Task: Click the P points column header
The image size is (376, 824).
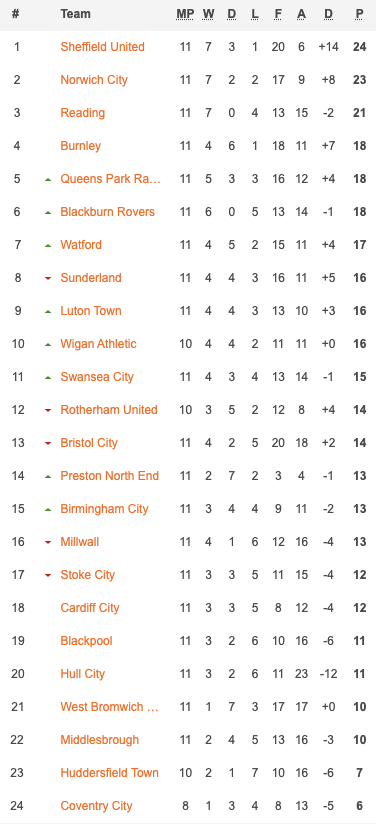Action: tap(360, 14)
